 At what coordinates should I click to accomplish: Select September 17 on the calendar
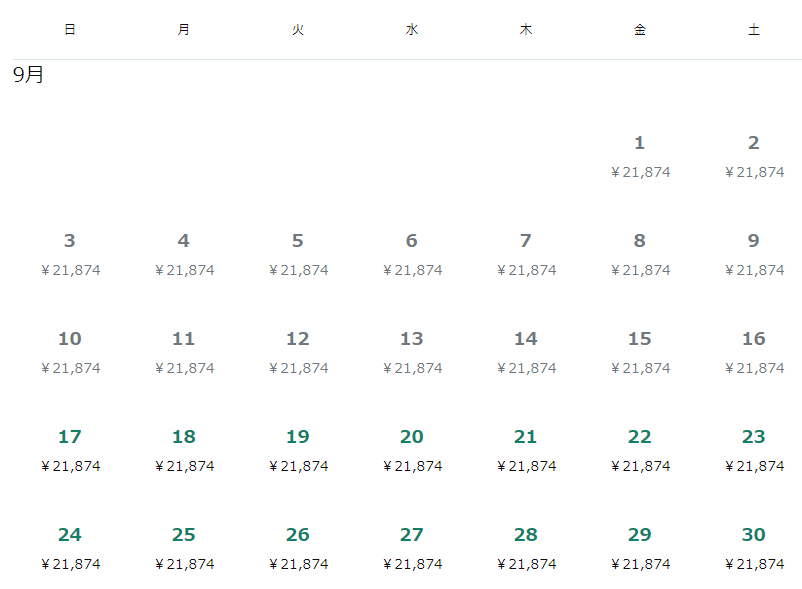pyautogui.click(x=70, y=449)
